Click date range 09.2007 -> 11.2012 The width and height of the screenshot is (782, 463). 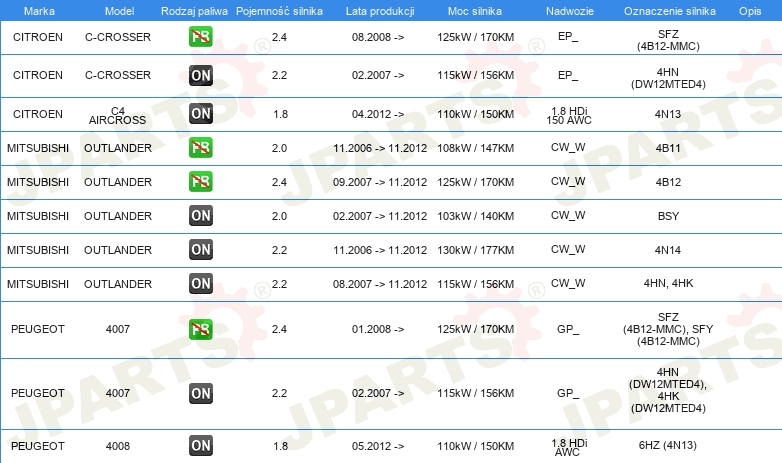click(x=380, y=182)
